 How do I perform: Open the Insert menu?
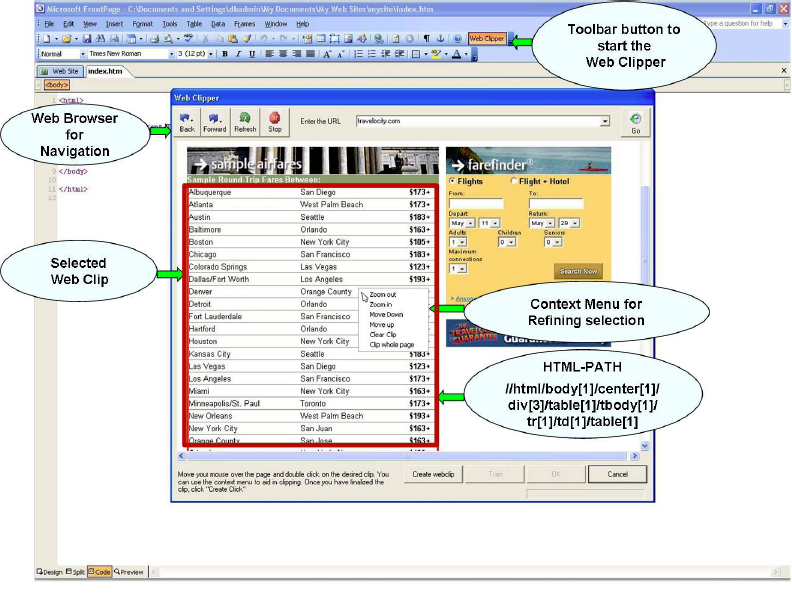[x=114, y=24]
